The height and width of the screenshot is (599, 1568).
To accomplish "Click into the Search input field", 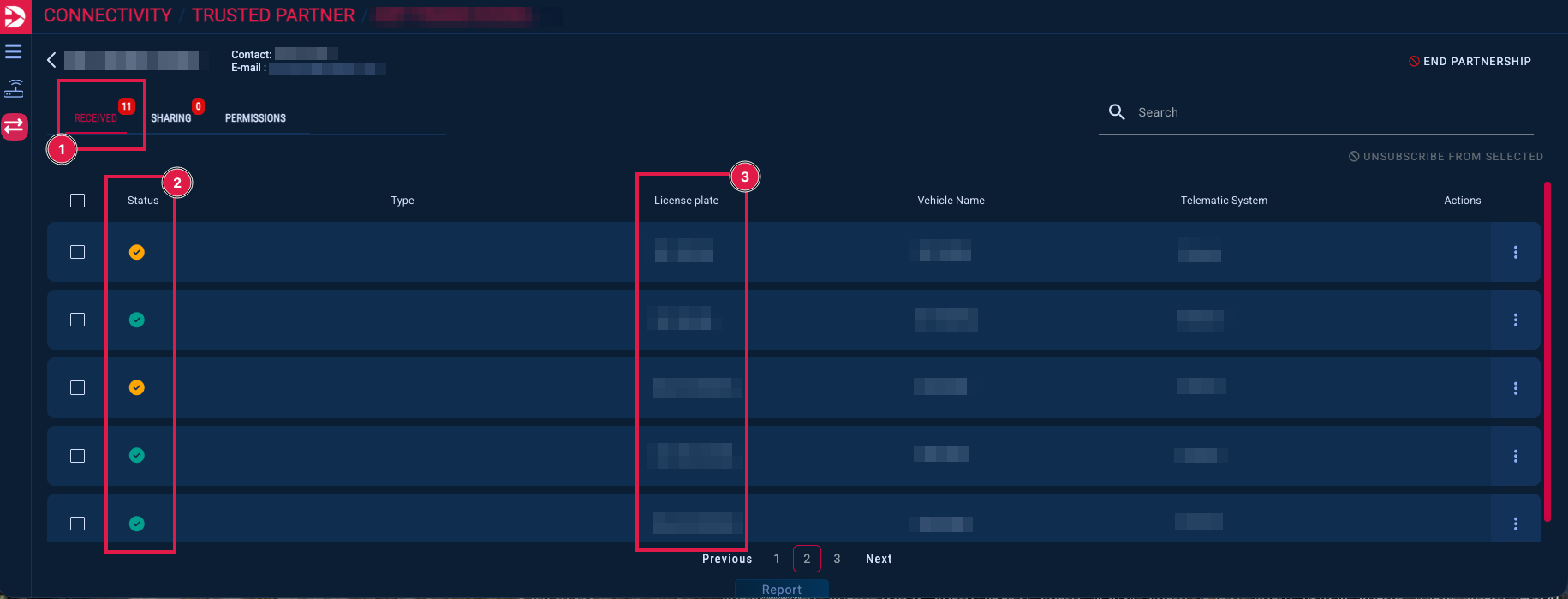I will 1327,112.
